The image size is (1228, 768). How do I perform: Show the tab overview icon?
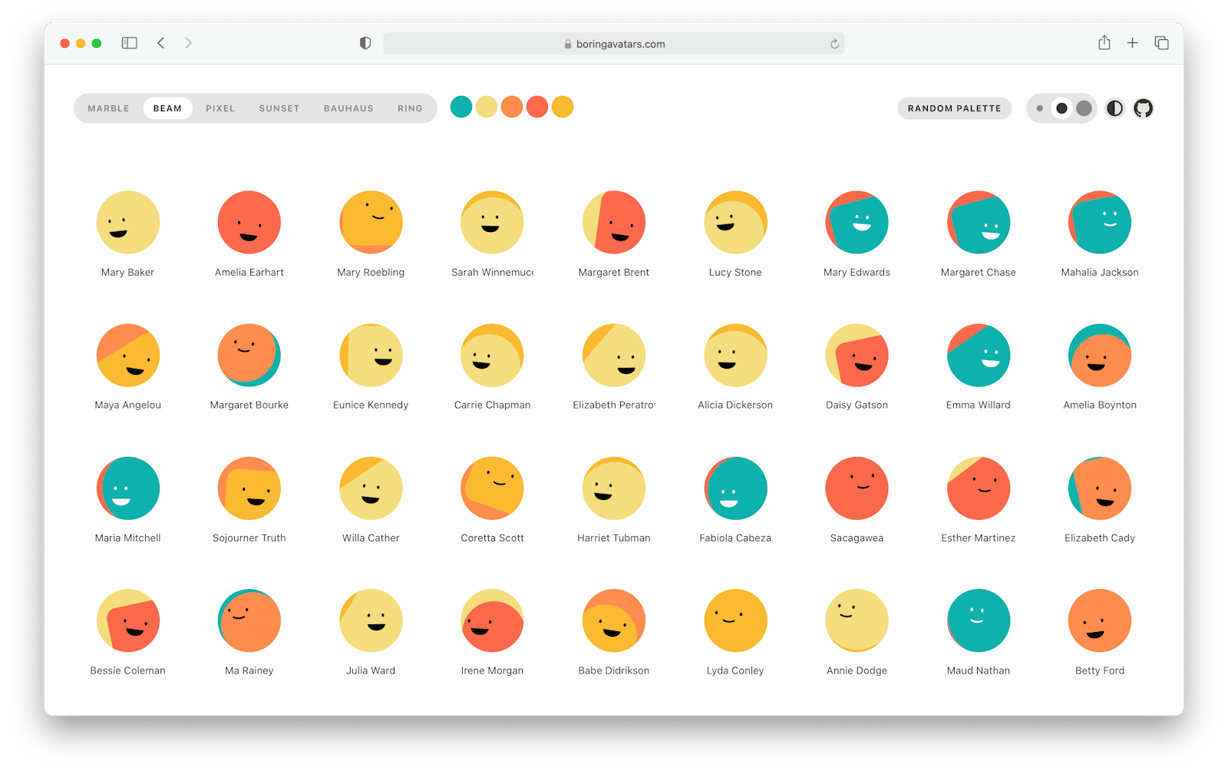point(1161,43)
